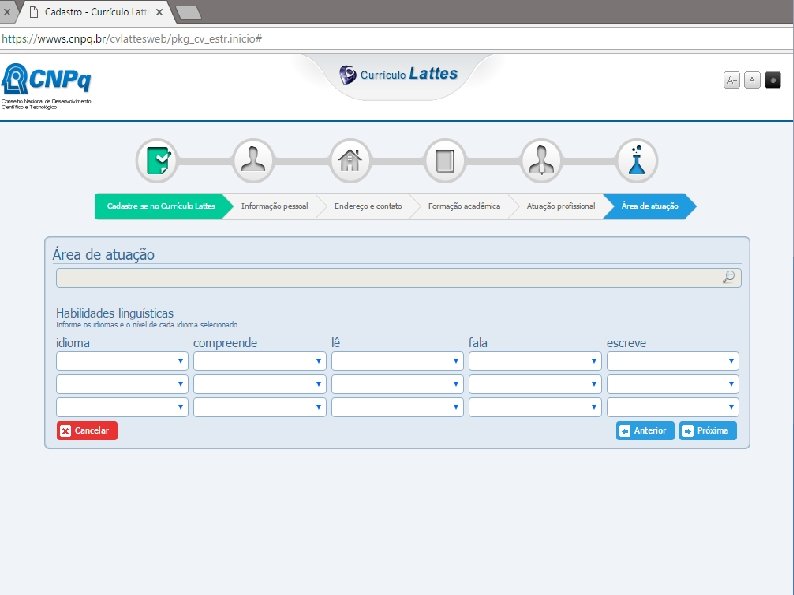This screenshot has width=794, height=595.
Task: Open third row compreende dropdown
Action: tap(259, 407)
